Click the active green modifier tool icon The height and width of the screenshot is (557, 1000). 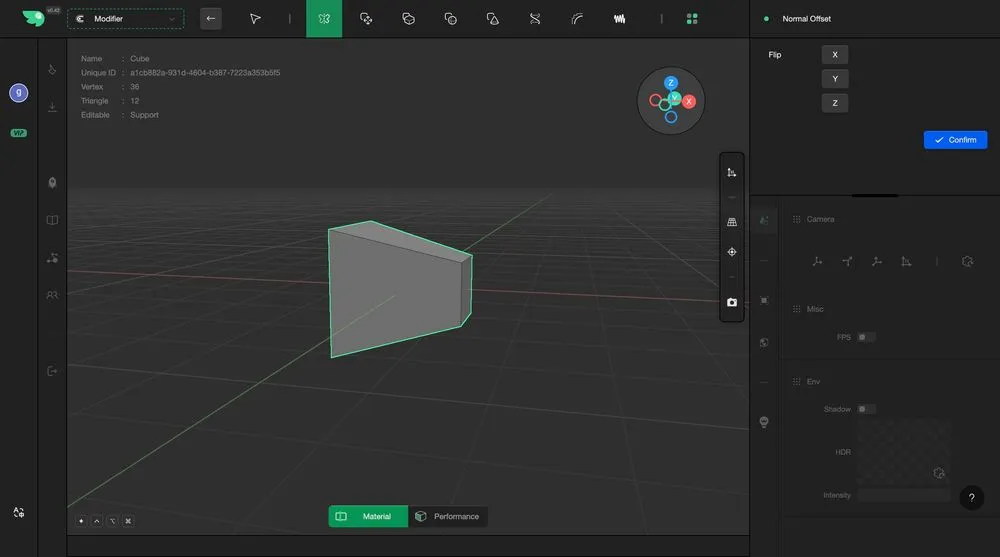[x=323, y=18]
